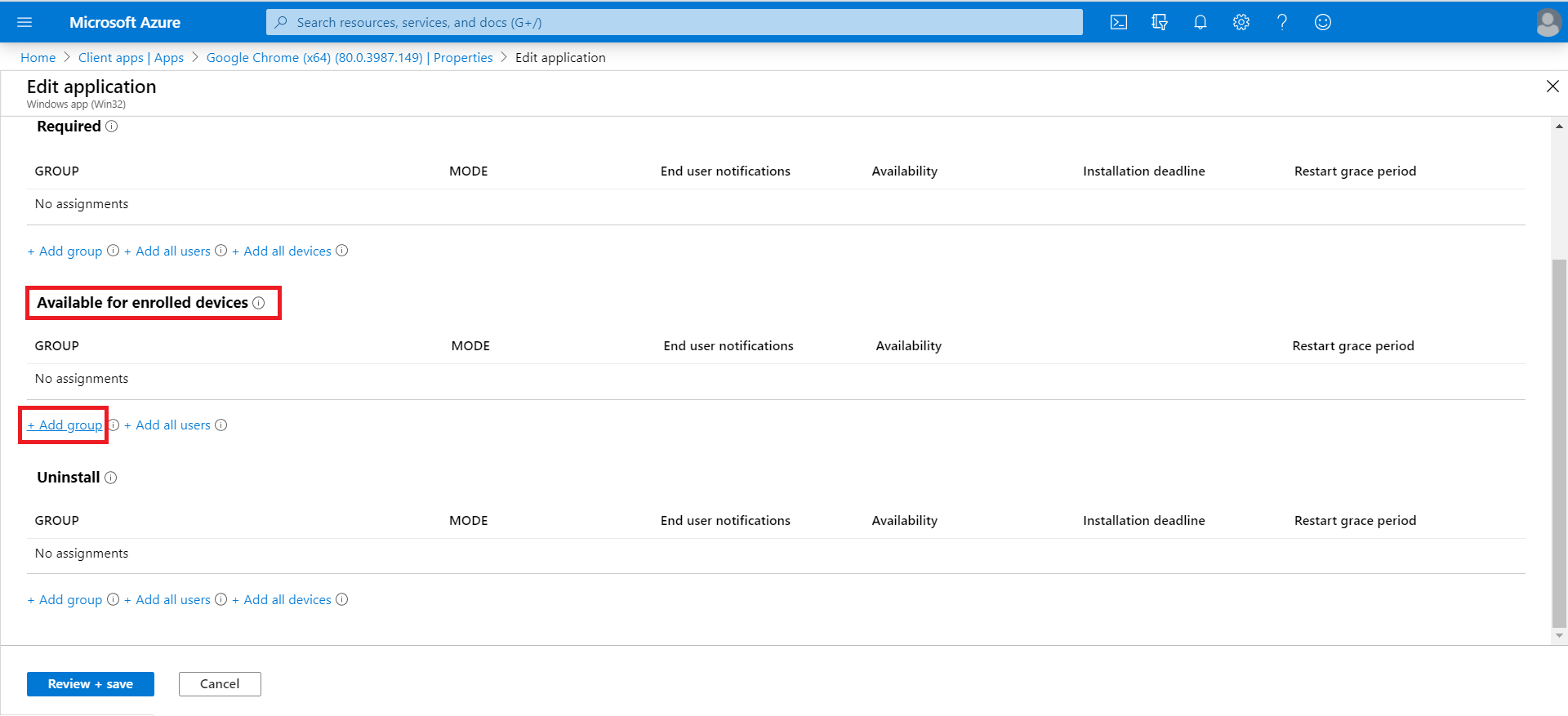This screenshot has width=1568, height=716.
Task: Click info icon beside Available for enrolled devices
Action: (x=259, y=303)
